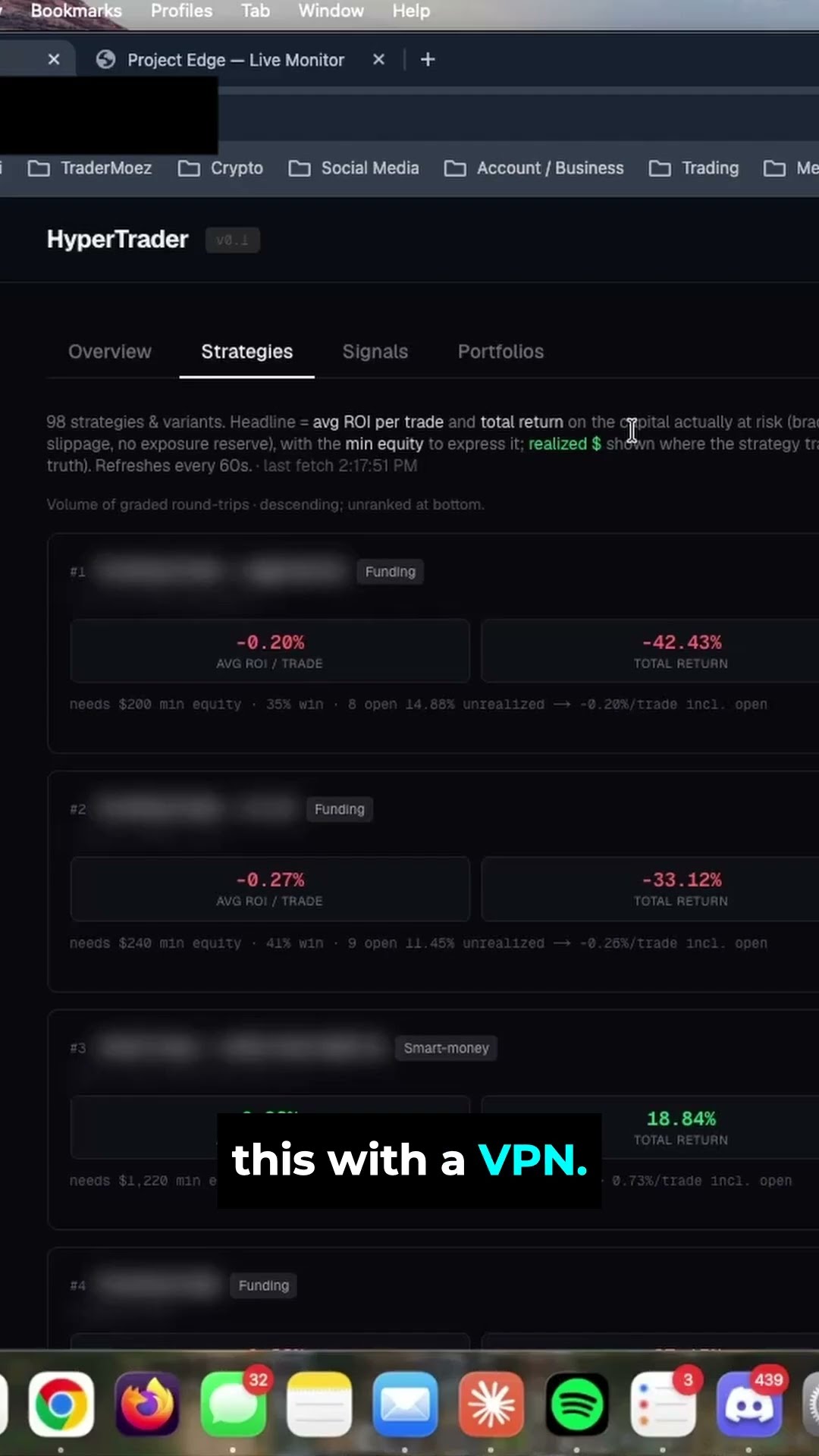This screenshot has height=1456, width=819.
Task: Open the Crypto bookmarks folder
Action: click(221, 168)
